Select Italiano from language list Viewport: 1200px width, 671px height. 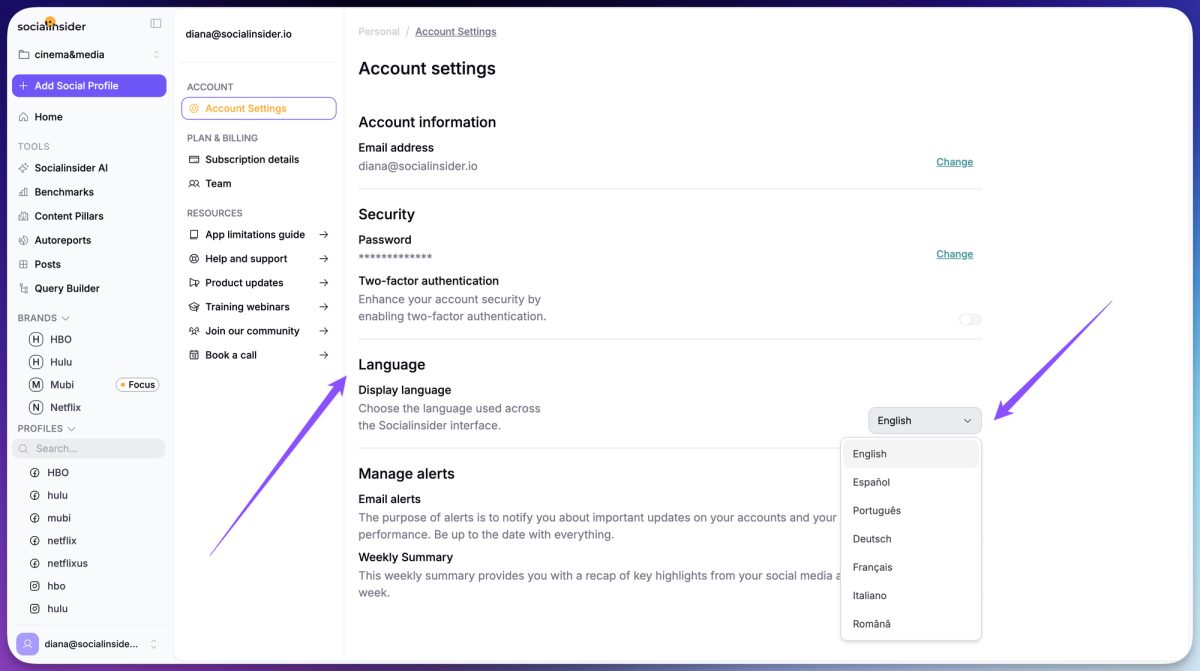coord(911,596)
